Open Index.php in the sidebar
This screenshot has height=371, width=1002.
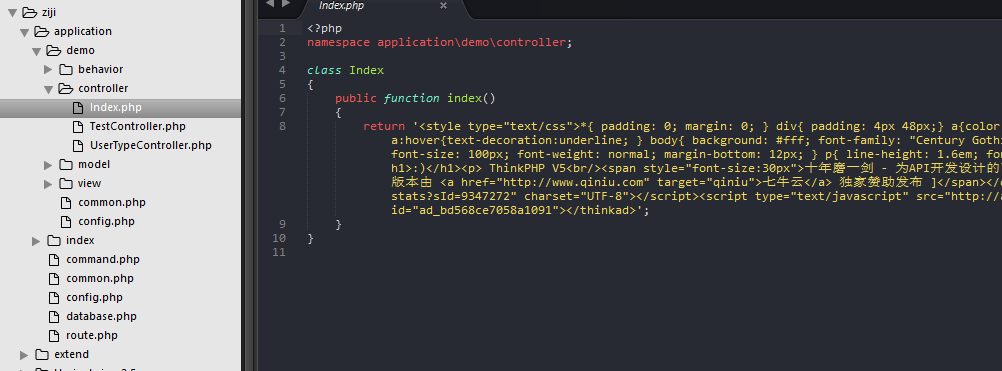pyautogui.click(x=116, y=107)
